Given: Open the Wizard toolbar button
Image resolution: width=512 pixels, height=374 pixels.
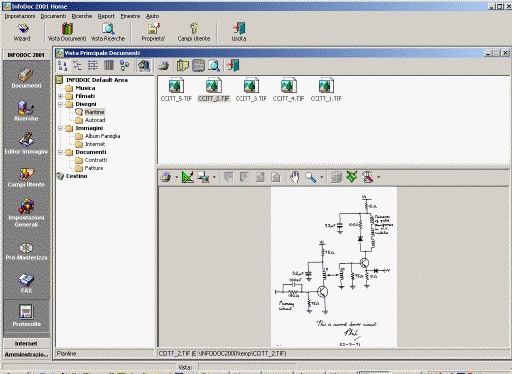Looking at the screenshot, I should (x=22, y=32).
